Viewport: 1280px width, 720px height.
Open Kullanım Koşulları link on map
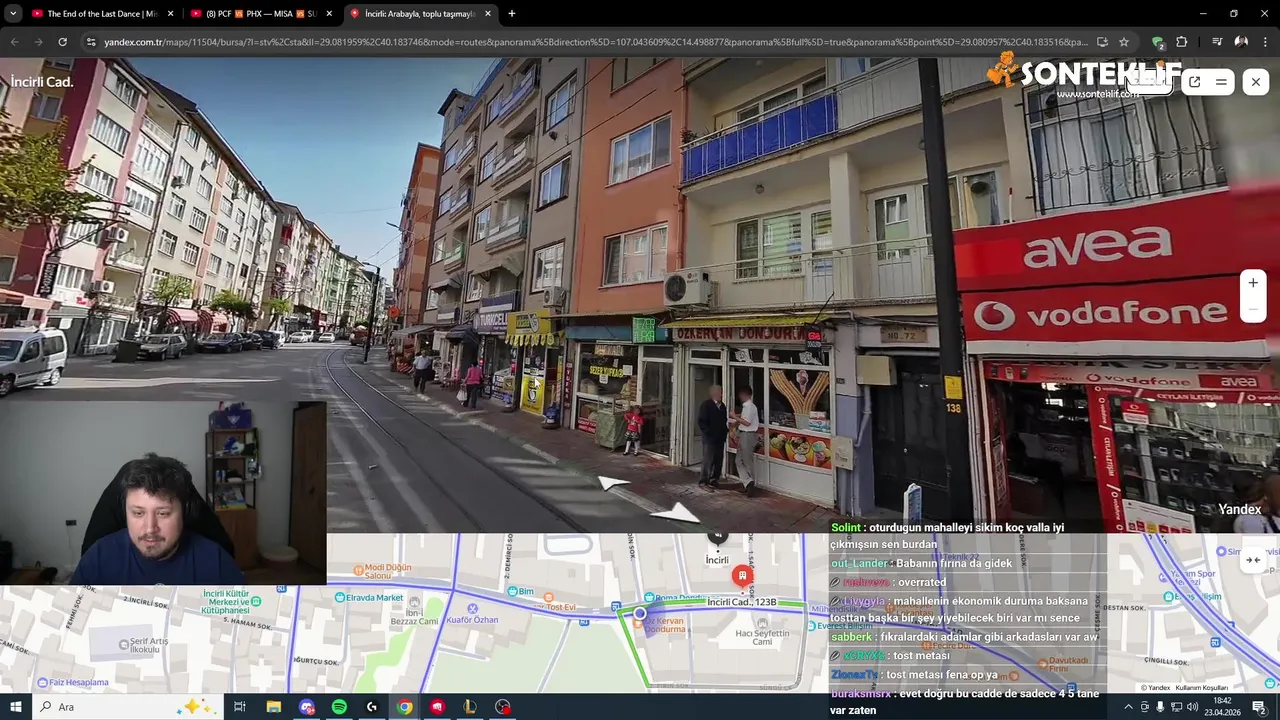[x=1201, y=688]
